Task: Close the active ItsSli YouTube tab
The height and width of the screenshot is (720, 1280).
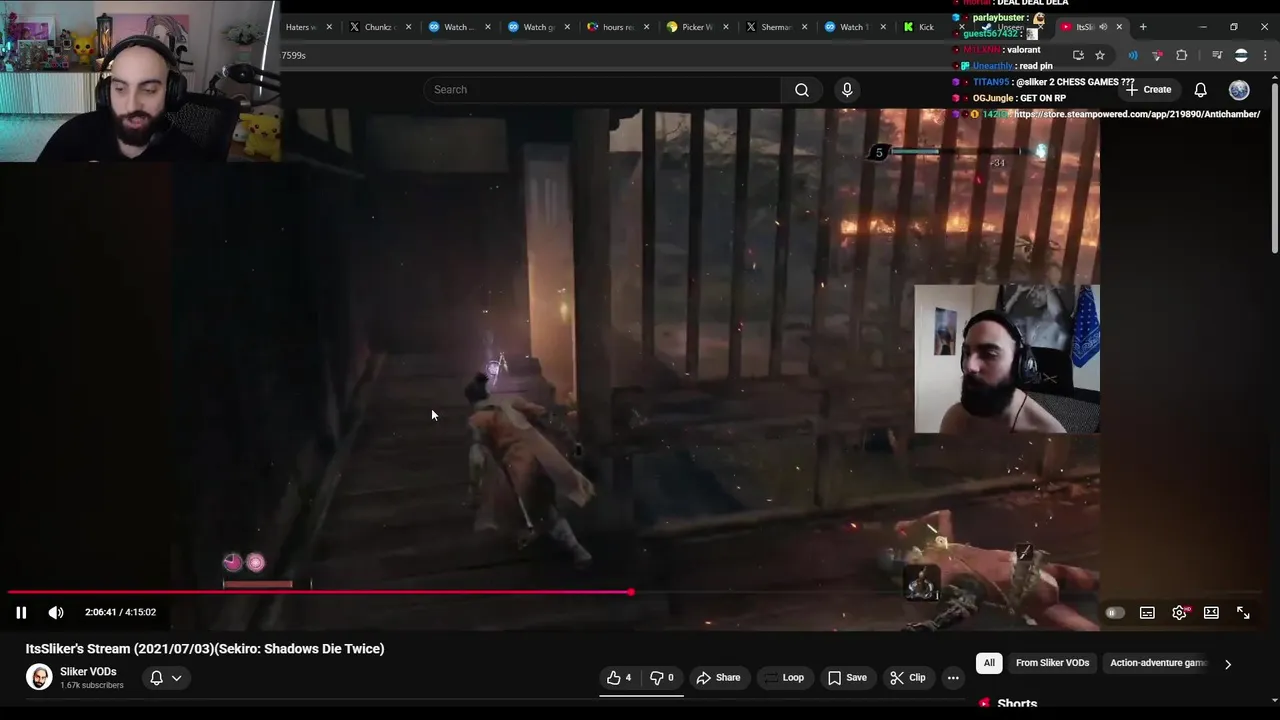Action: (x=1119, y=27)
